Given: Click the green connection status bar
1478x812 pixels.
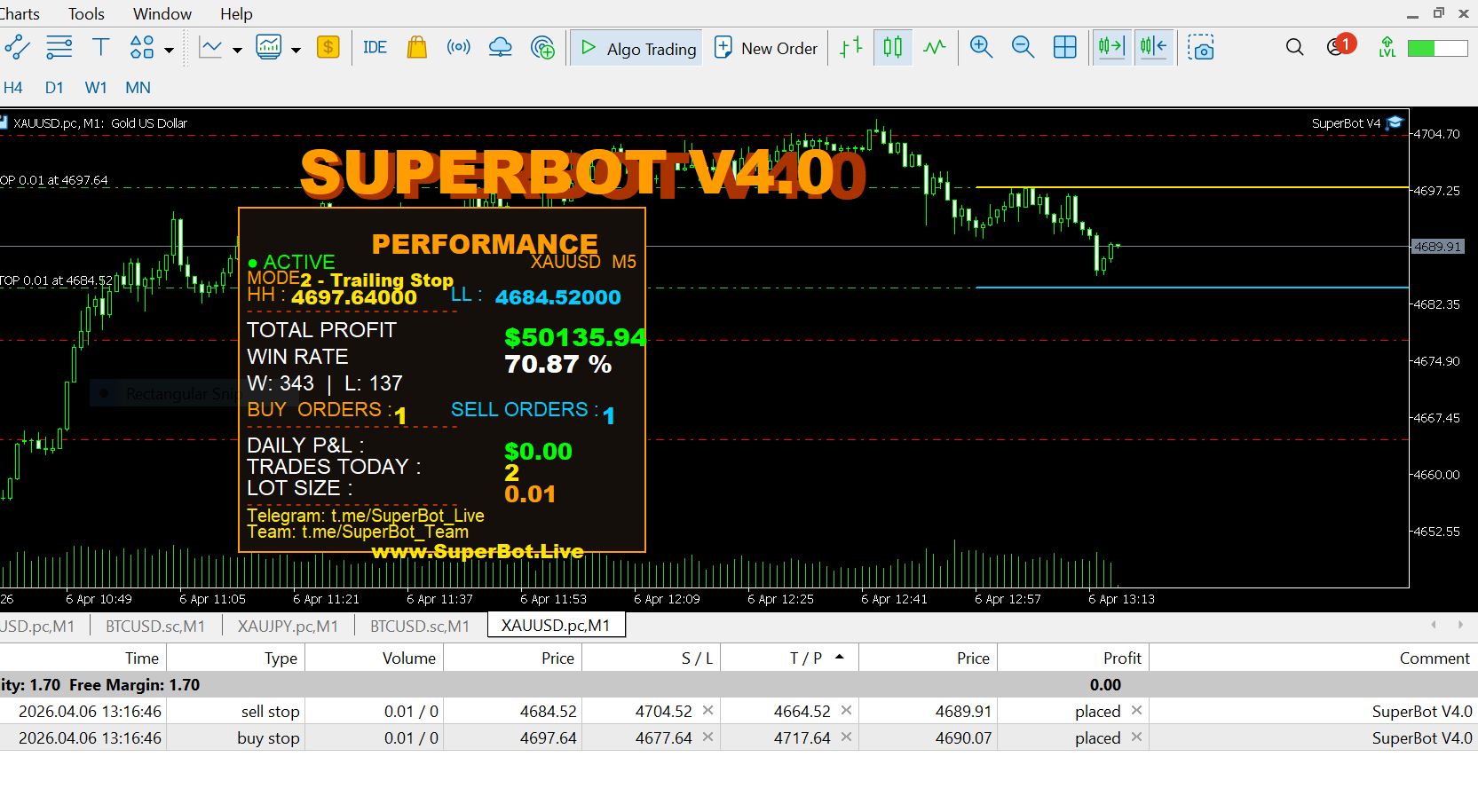Looking at the screenshot, I should pos(1437,48).
